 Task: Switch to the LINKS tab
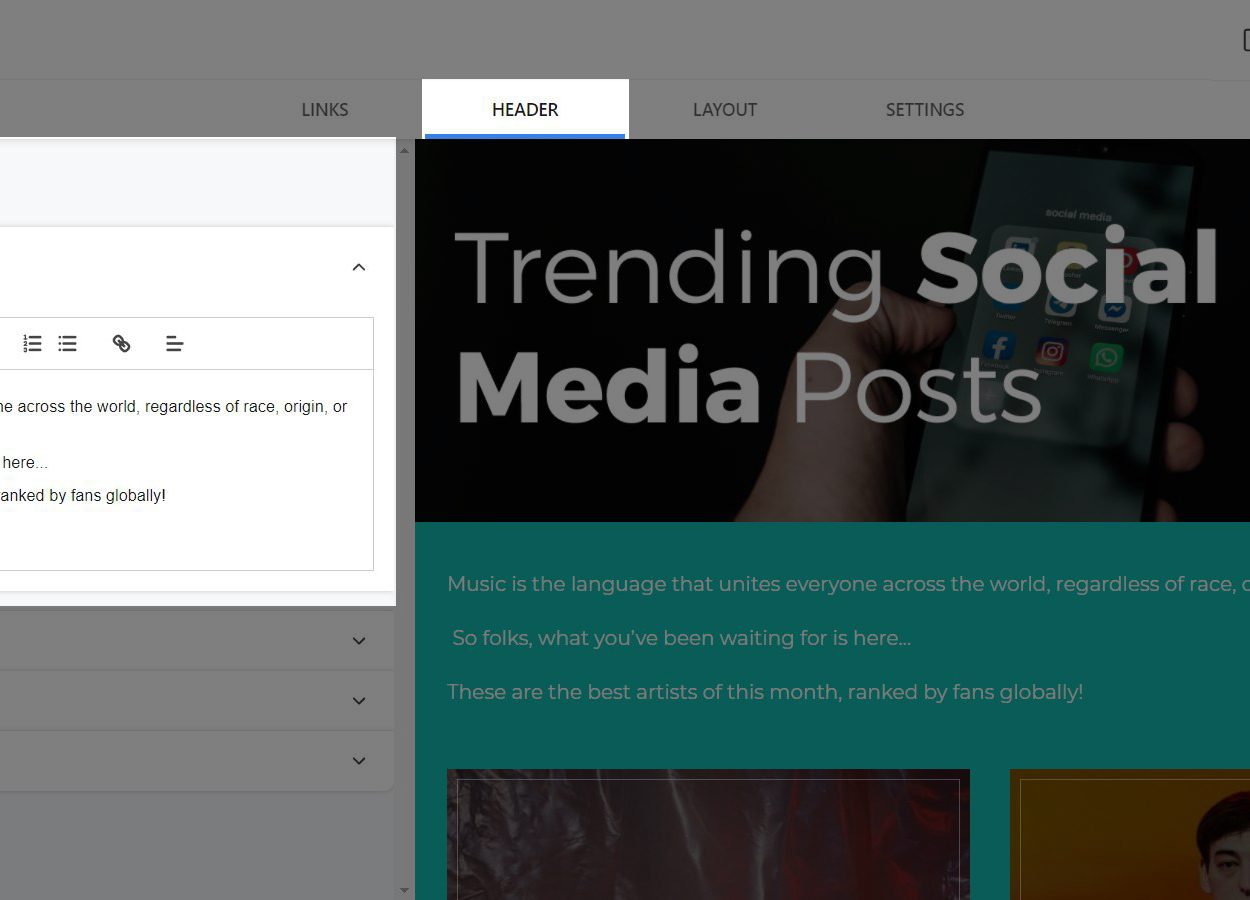click(x=324, y=110)
